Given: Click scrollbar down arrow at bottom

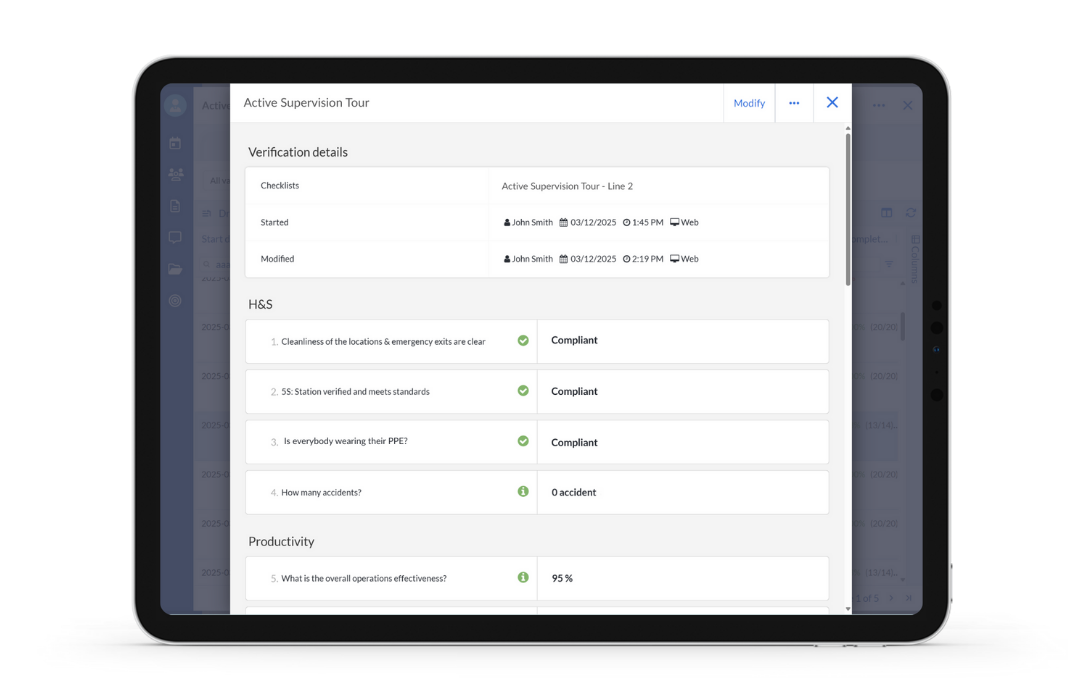Looking at the screenshot, I should (x=848, y=608).
